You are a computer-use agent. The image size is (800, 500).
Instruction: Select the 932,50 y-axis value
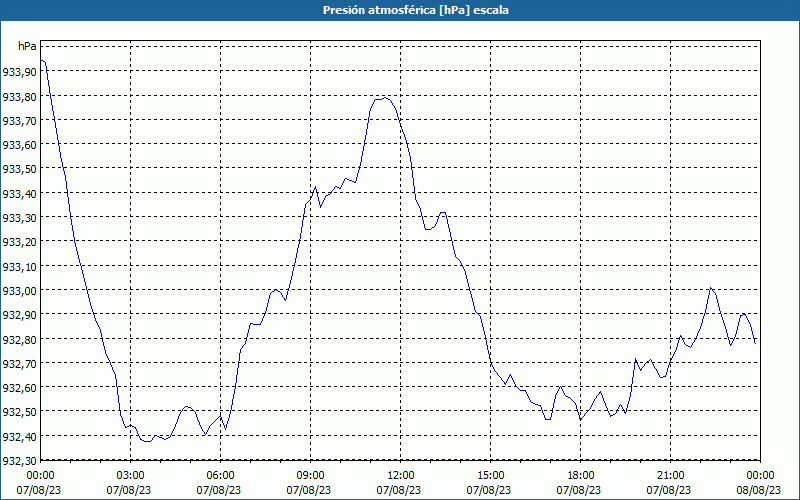click(x=20, y=412)
